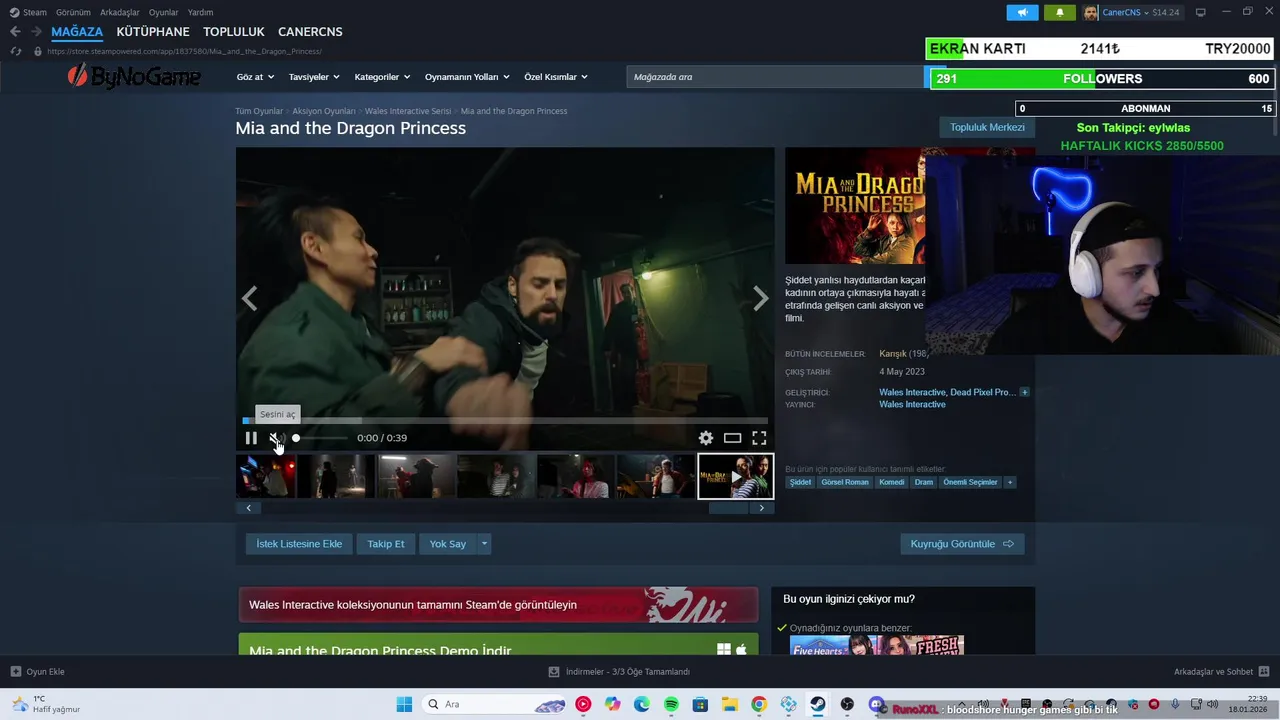Select the Dram tag
Viewport: 1280px width, 720px height.
pos(924,482)
